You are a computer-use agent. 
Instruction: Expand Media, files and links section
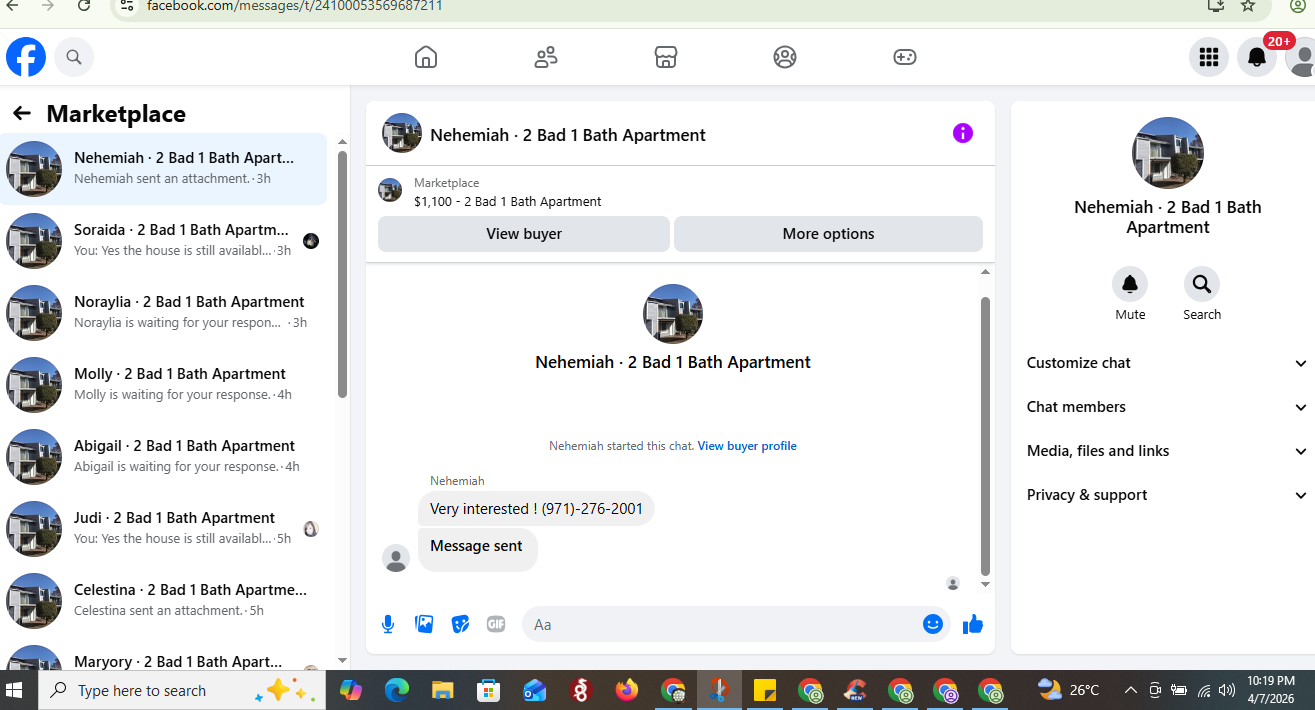pos(1167,451)
